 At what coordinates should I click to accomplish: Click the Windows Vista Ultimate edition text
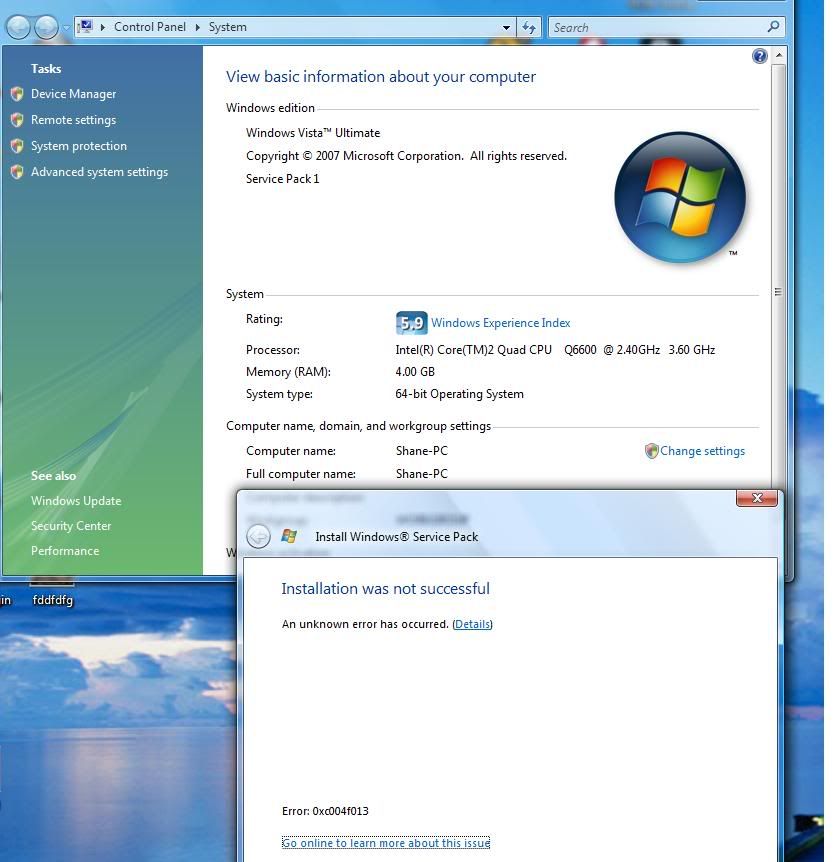[x=313, y=132]
